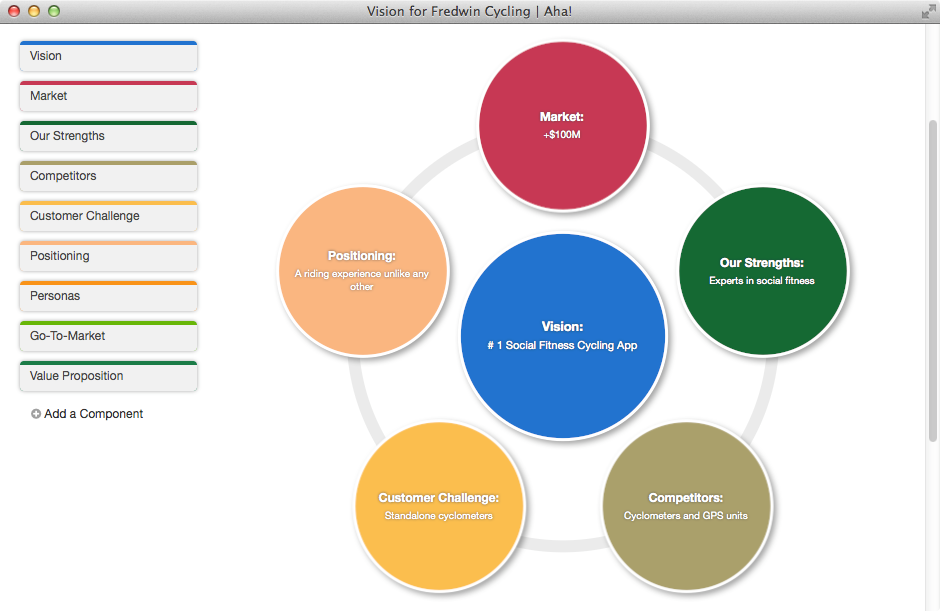Open the Personas component
940x611 pixels.
[x=107, y=296]
